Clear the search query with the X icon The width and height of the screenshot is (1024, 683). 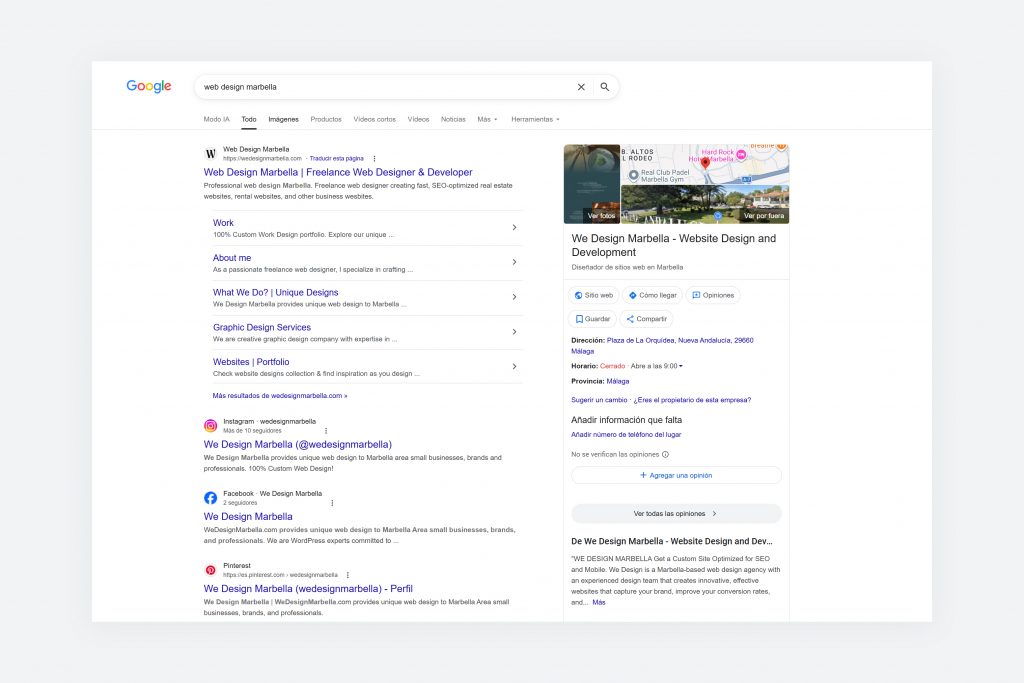(581, 87)
